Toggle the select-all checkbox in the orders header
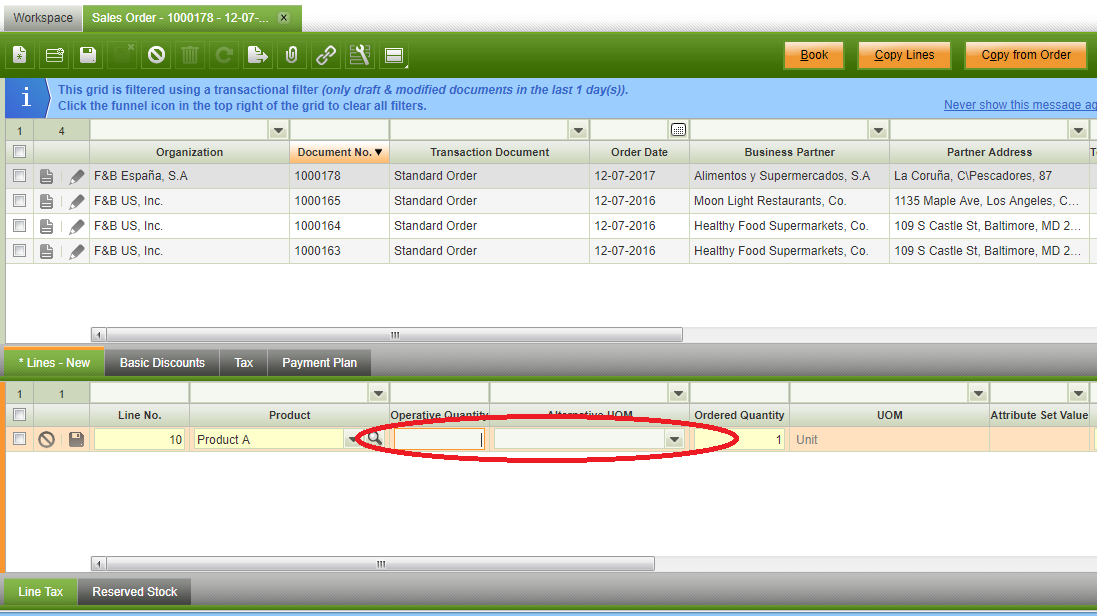This screenshot has width=1097, height=616. [19, 152]
